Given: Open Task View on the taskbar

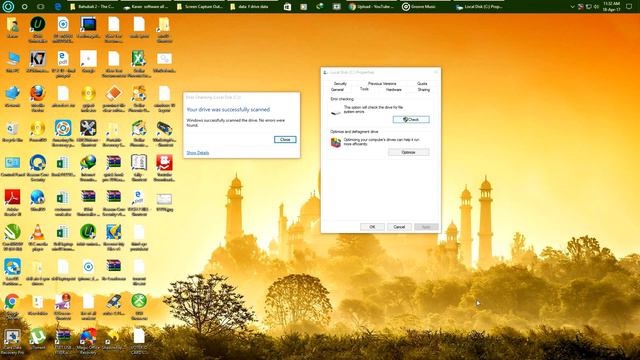Looking at the screenshot, I should (41, 7).
